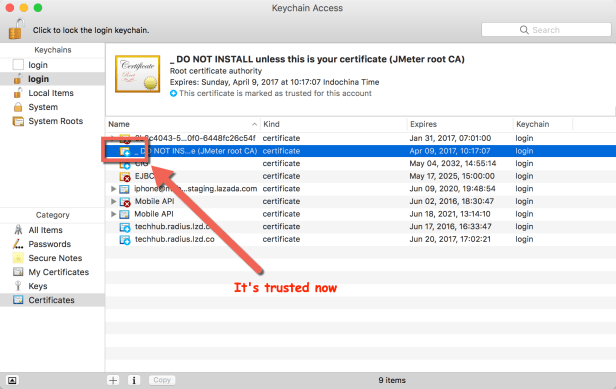This screenshot has height=389, width=616.
Task: Click the info (i) button at bottom
Action: (x=134, y=380)
